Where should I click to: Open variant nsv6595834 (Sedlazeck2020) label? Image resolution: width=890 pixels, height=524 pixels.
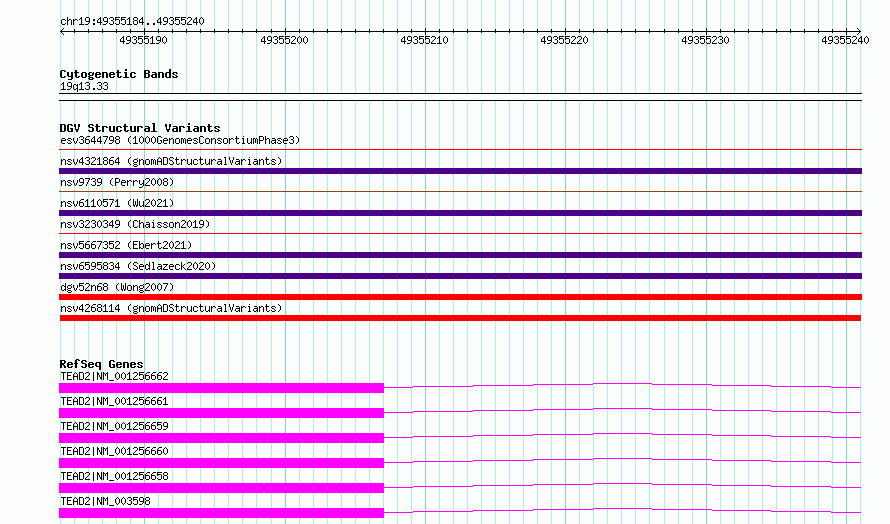point(138,266)
